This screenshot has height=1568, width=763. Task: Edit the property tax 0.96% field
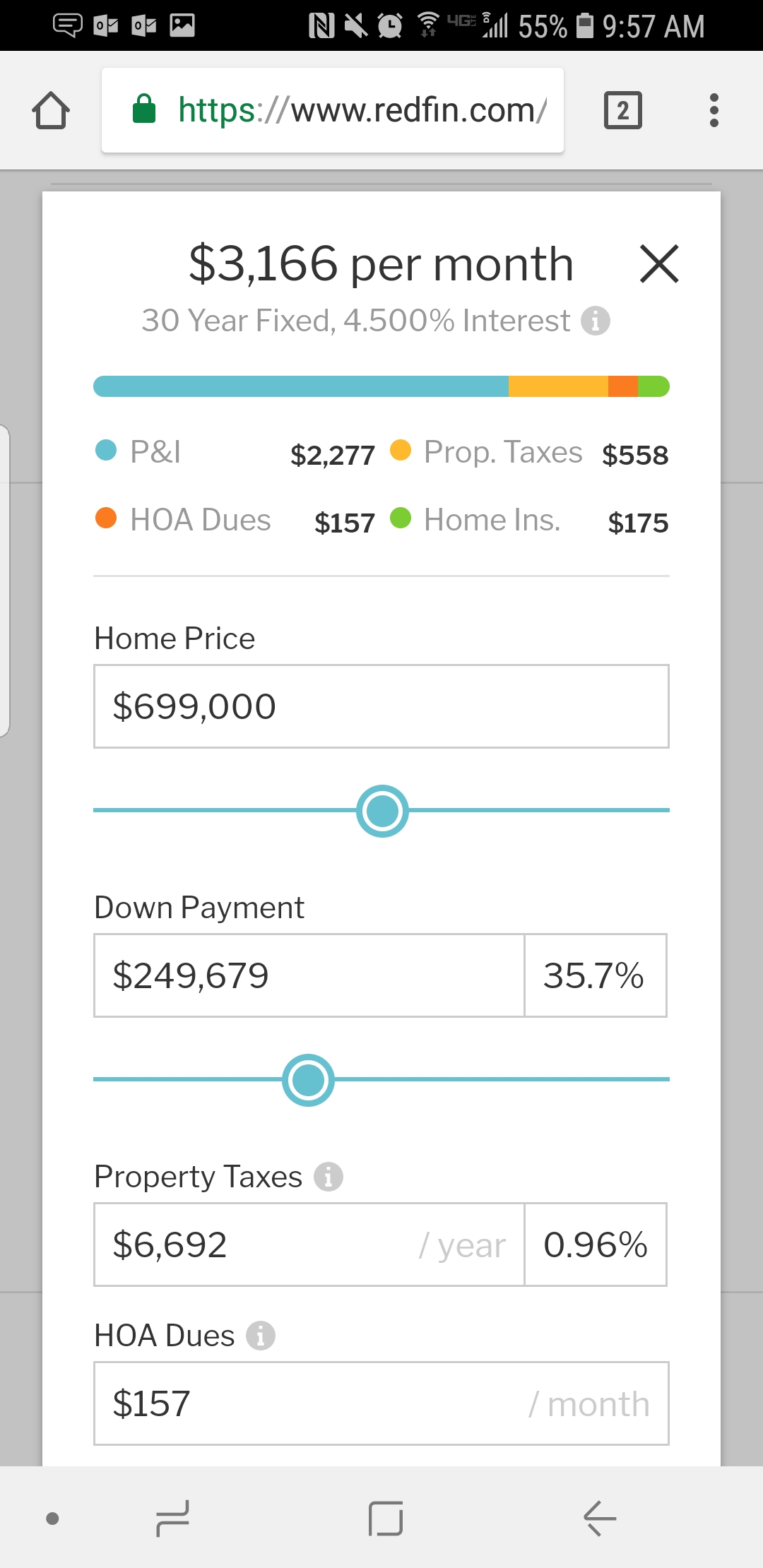pos(595,1245)
